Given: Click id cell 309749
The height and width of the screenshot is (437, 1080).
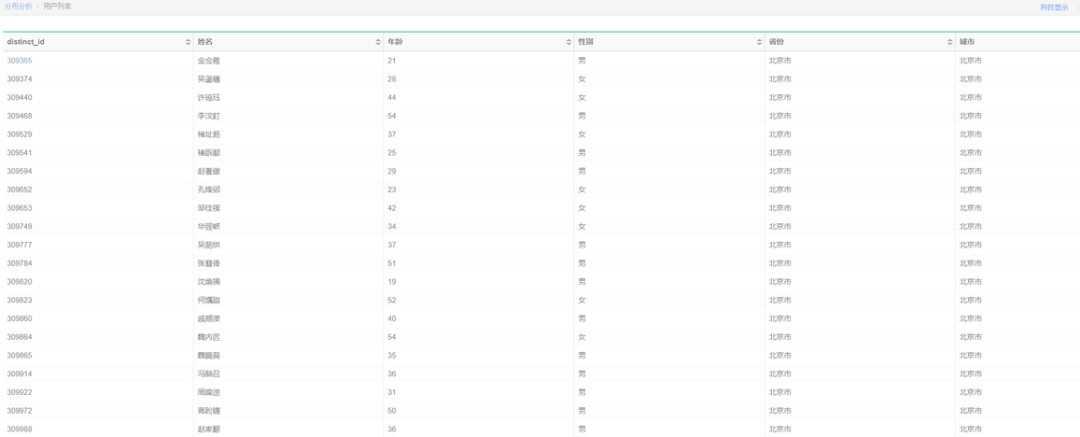Looking at the screenshot, I should point(19,227).
